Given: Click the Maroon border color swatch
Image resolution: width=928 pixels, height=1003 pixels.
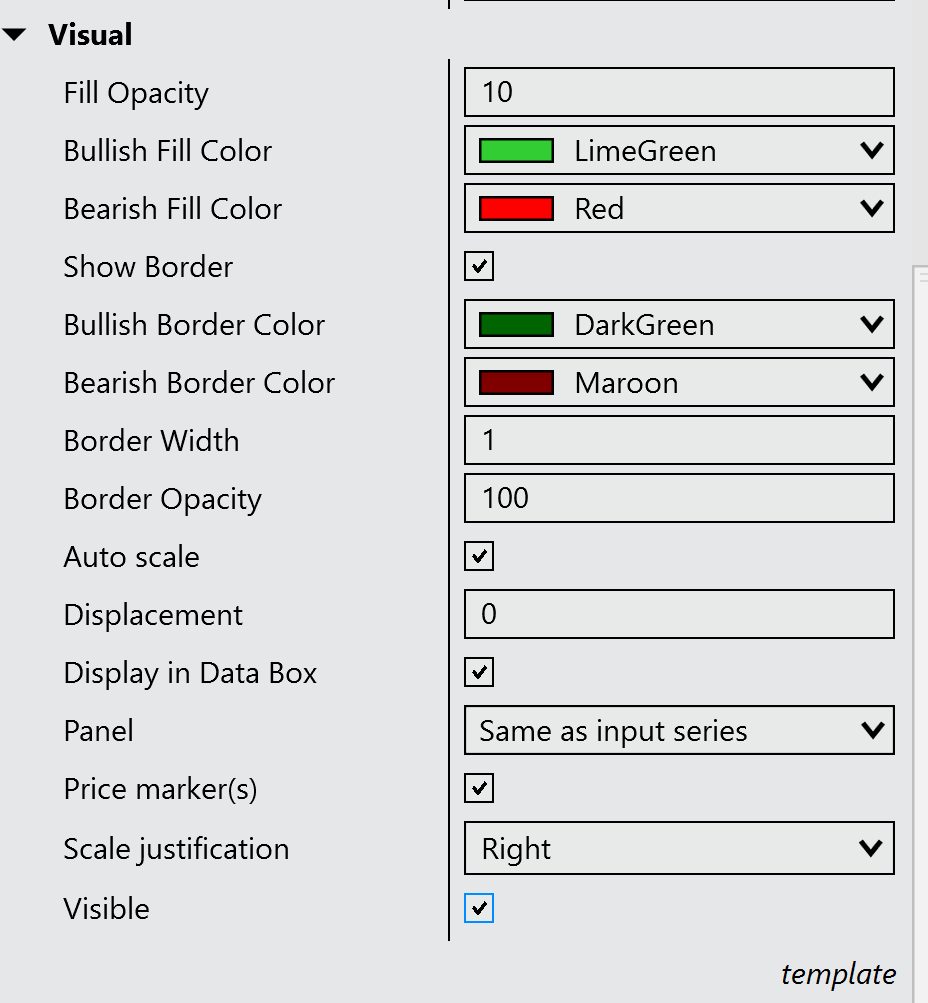Looking at the screenshot, I should tap(516, 383).
